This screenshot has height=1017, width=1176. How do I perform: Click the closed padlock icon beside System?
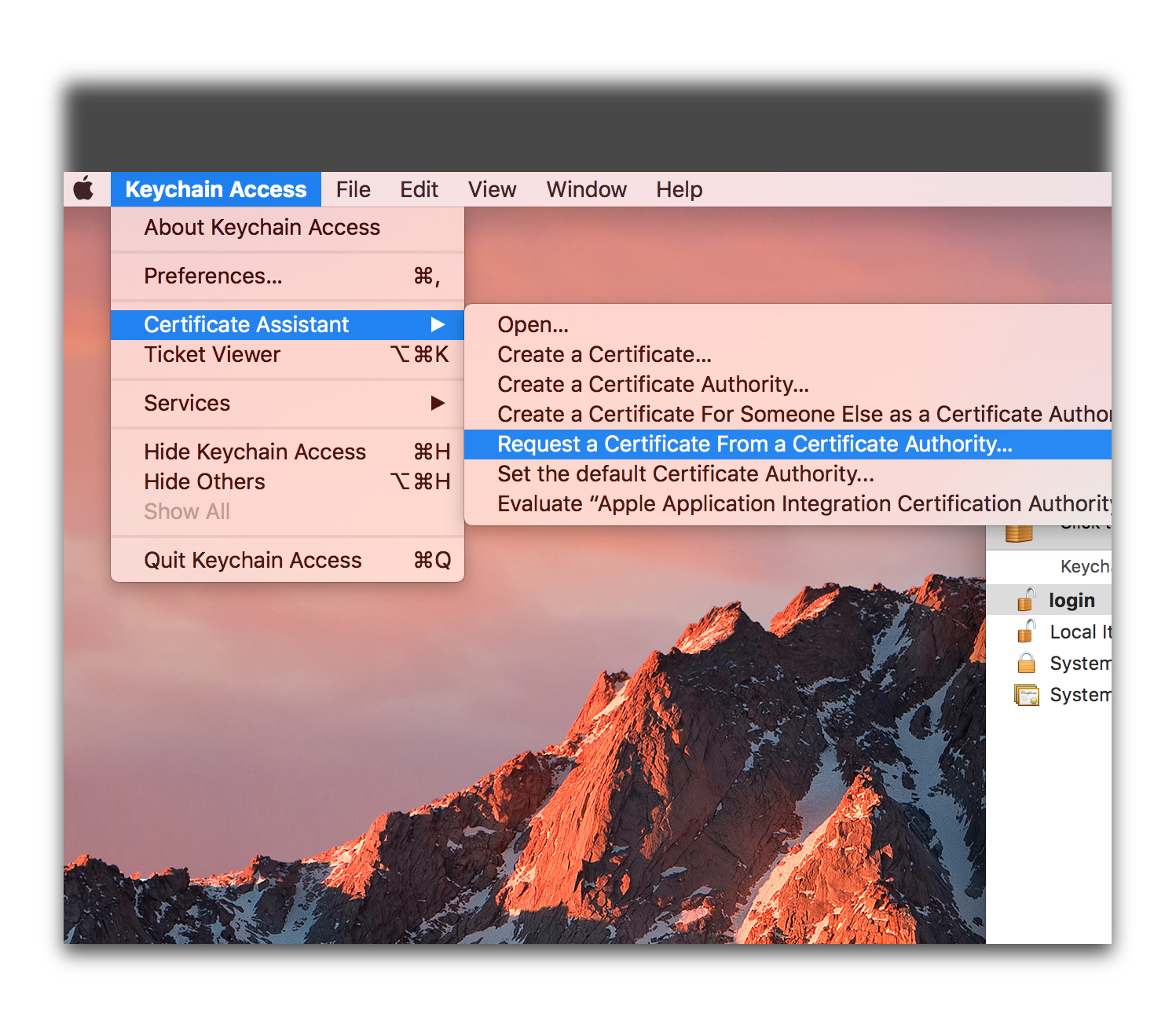coord(1026,664)
